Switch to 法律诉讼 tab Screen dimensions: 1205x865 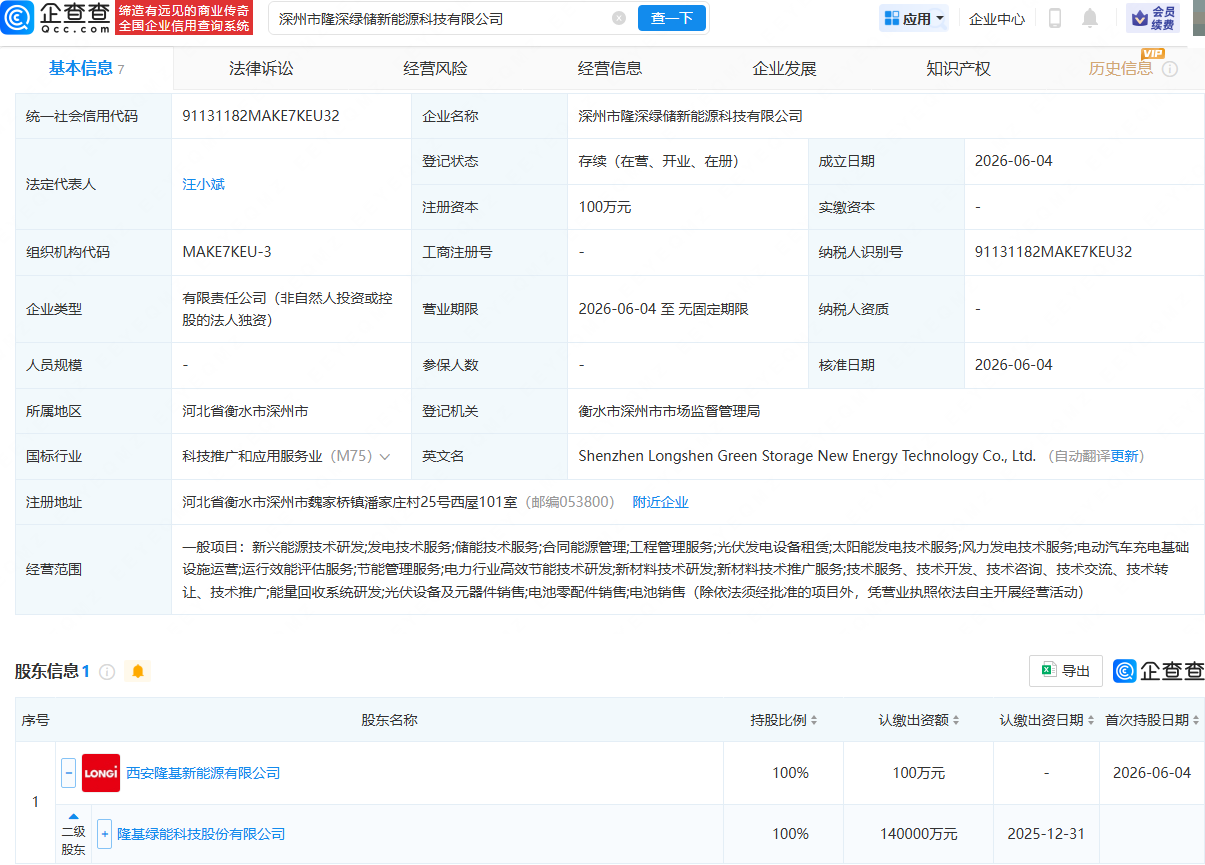coord(261,68)
